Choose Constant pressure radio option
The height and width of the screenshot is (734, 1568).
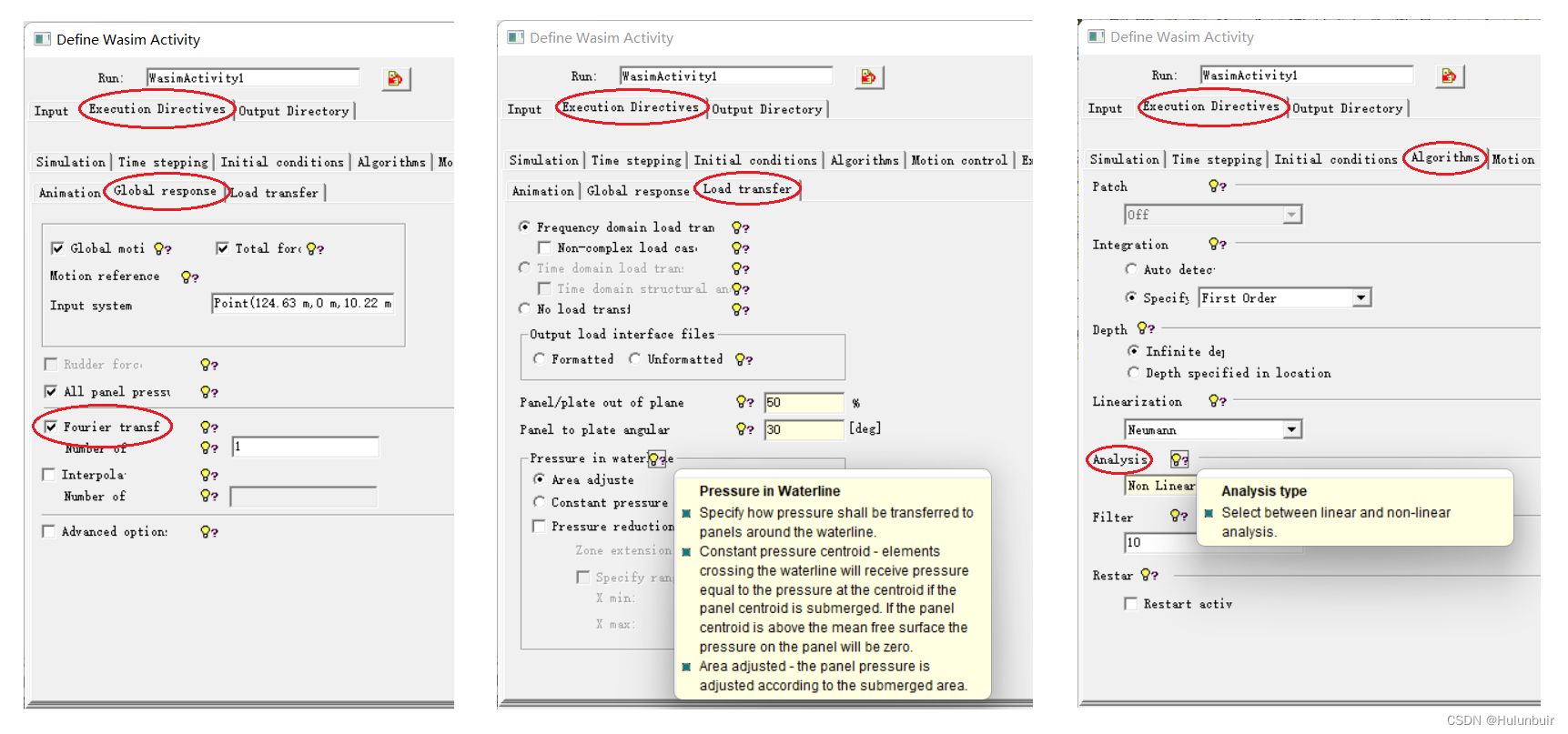click(x=540, y=502)
